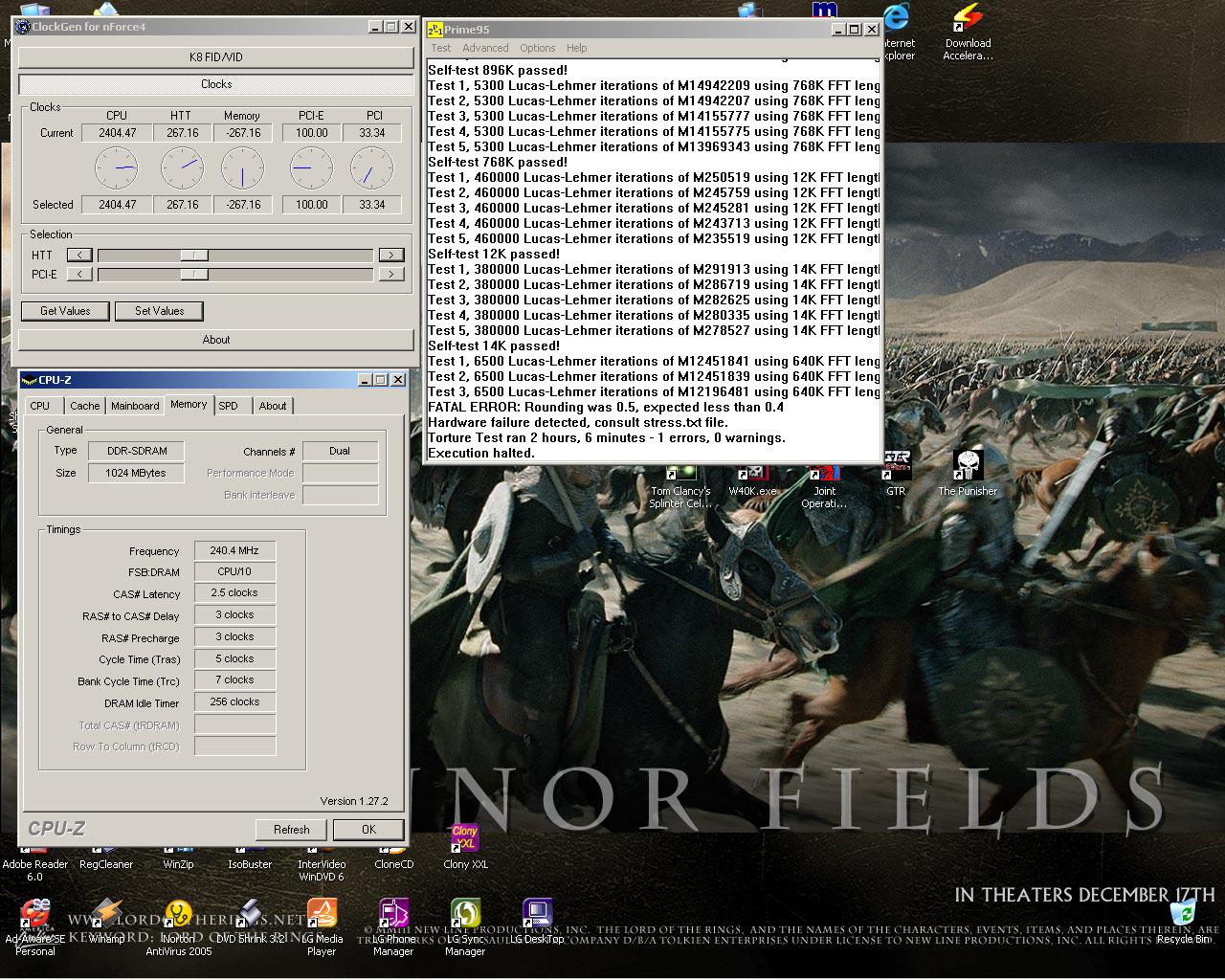This screenshot has height=980, width=1225.
Task: Switch to the CPU tab in CPU-Z
Action: point(40,406)
